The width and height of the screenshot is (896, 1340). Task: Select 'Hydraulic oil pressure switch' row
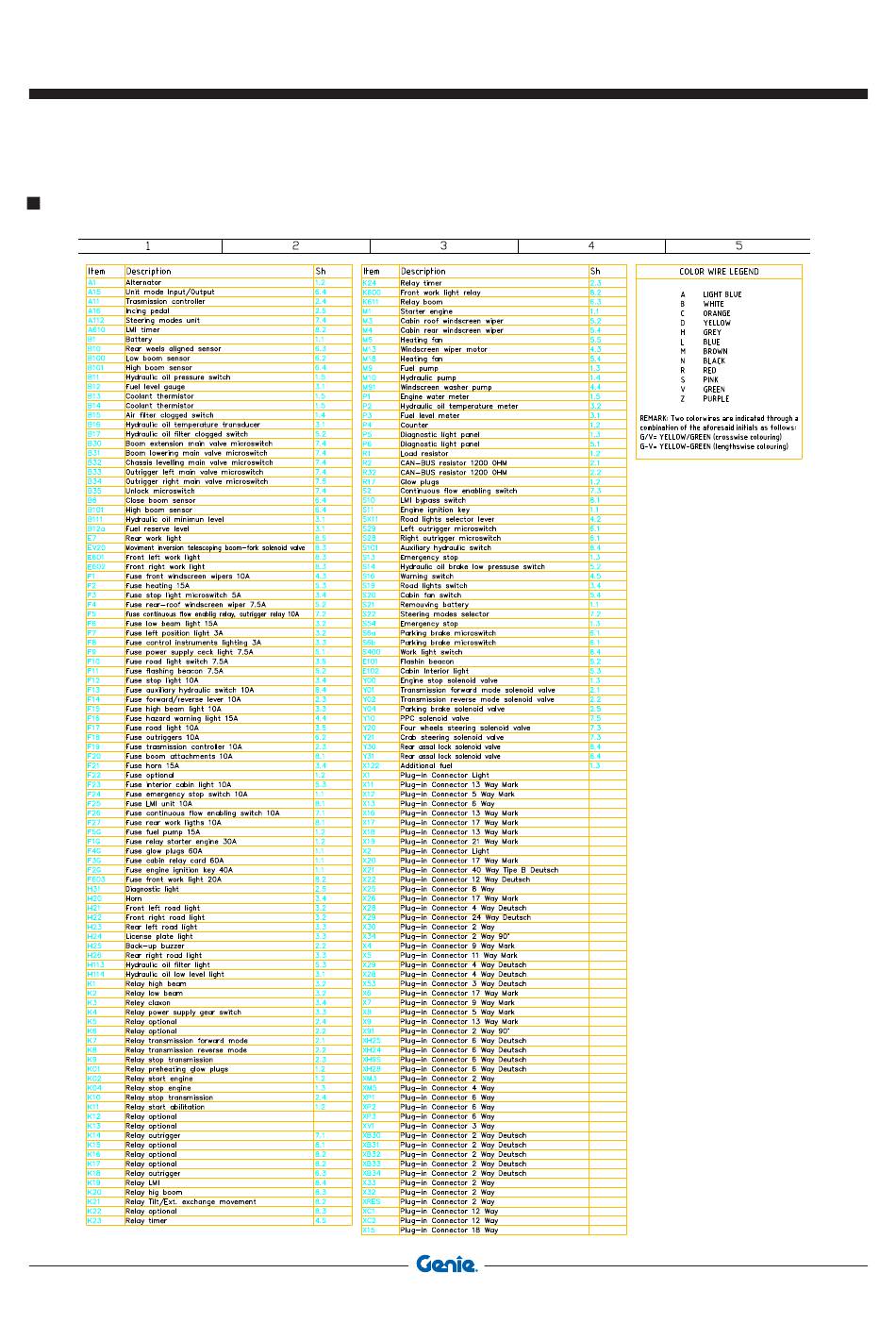coord(219,377)
